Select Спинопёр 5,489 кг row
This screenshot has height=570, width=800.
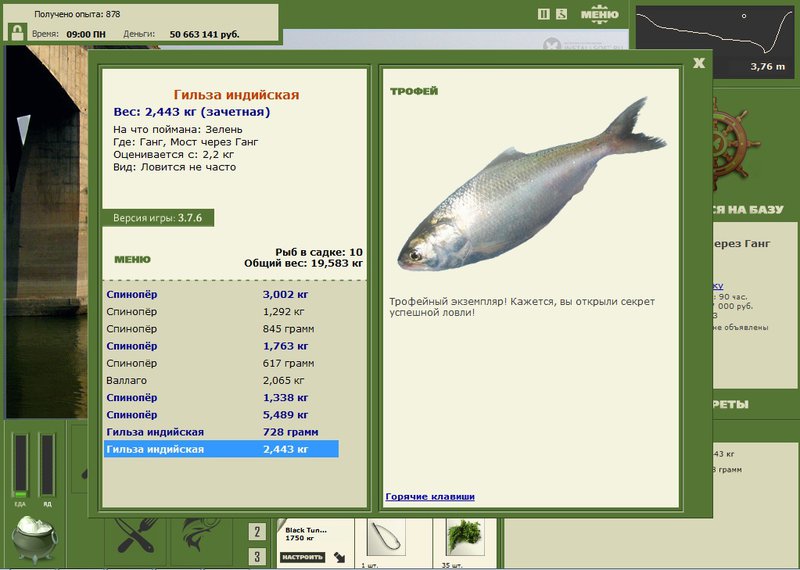pos(221,415)
